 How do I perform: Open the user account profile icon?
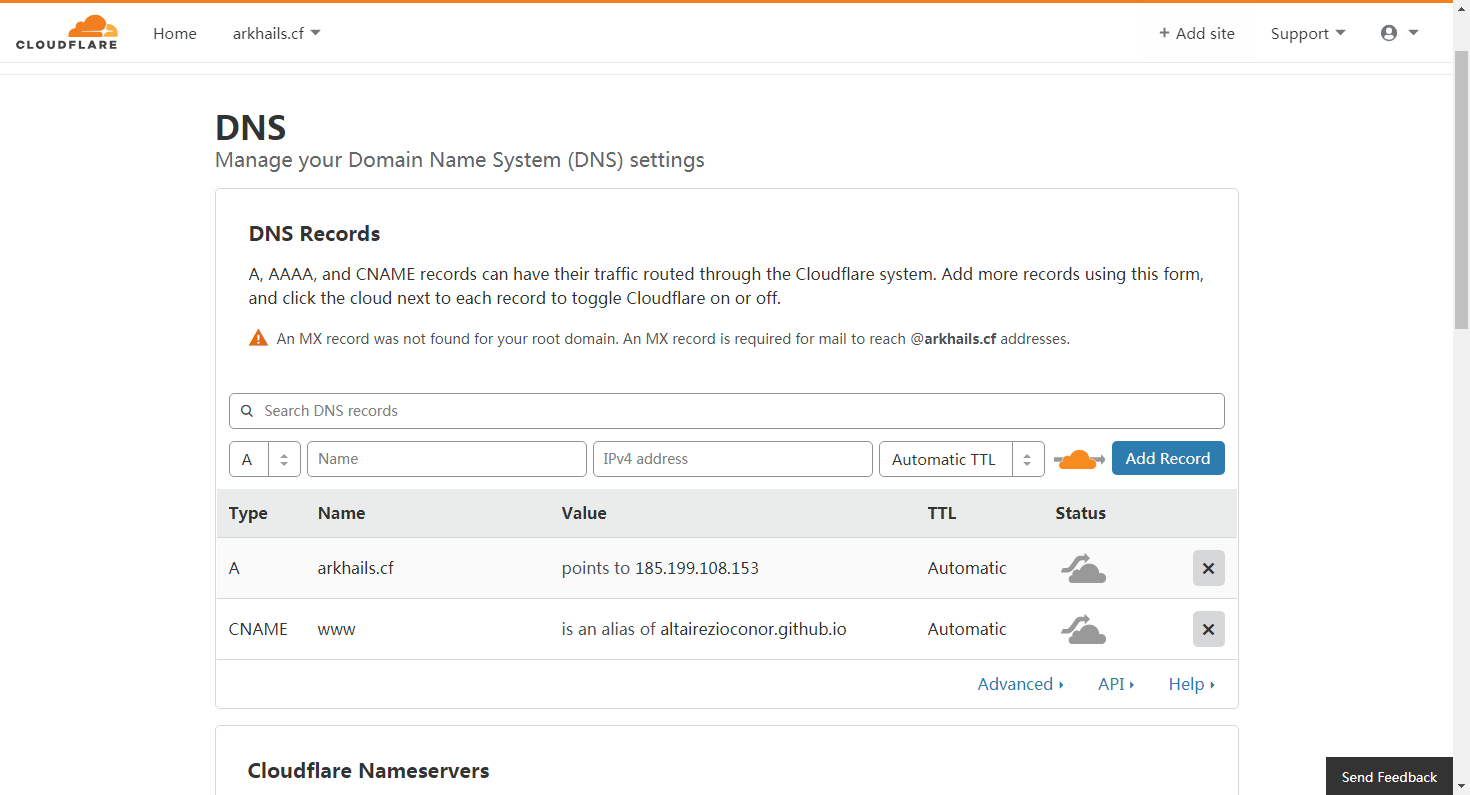click(x=1389, y=33)
